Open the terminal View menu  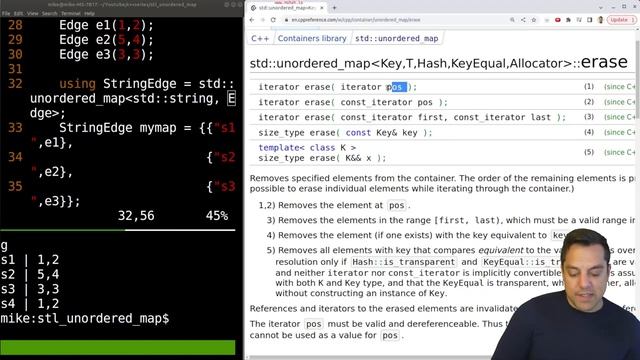click(33, 13)
